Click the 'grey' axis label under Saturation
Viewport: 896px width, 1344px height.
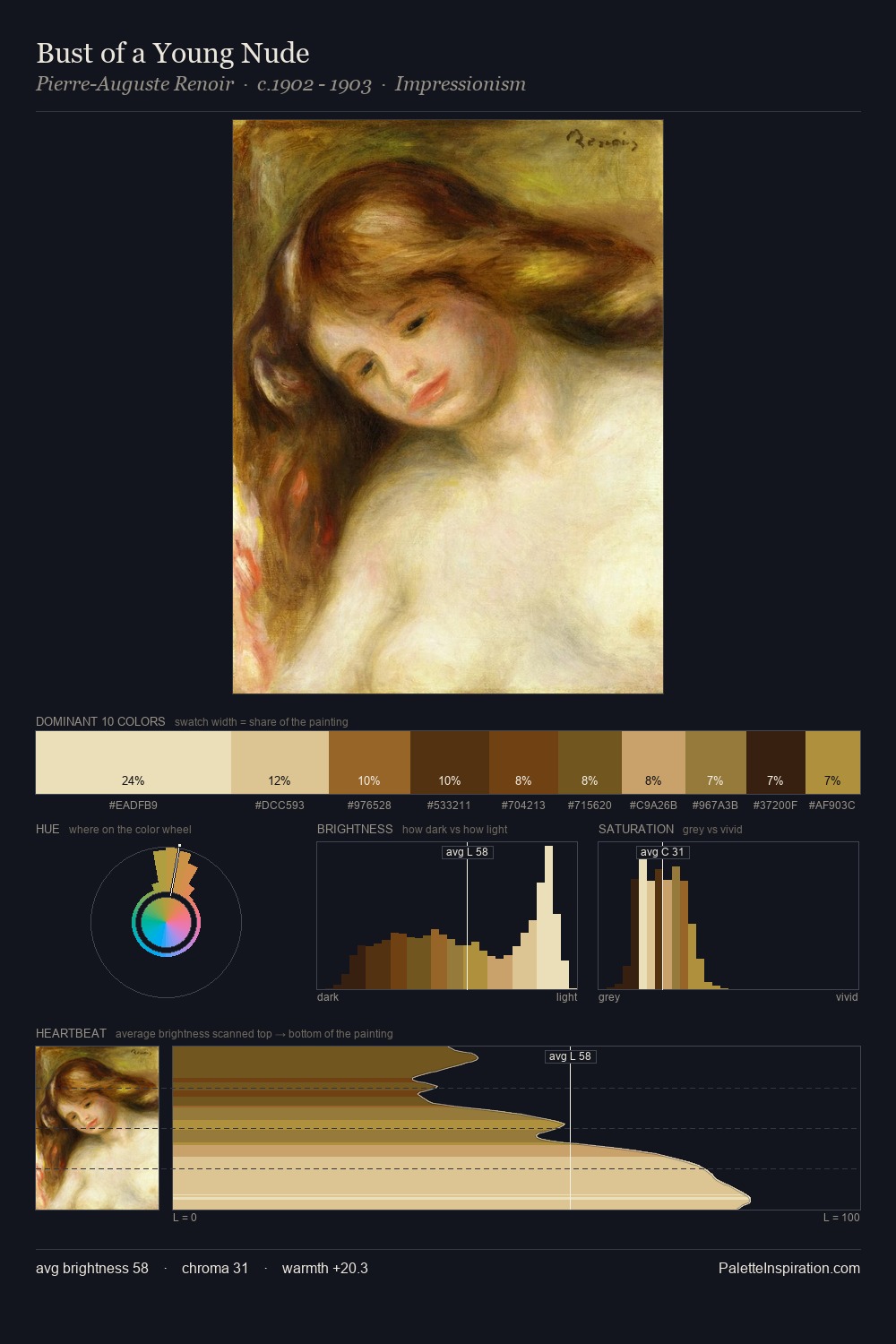[609, 997]
